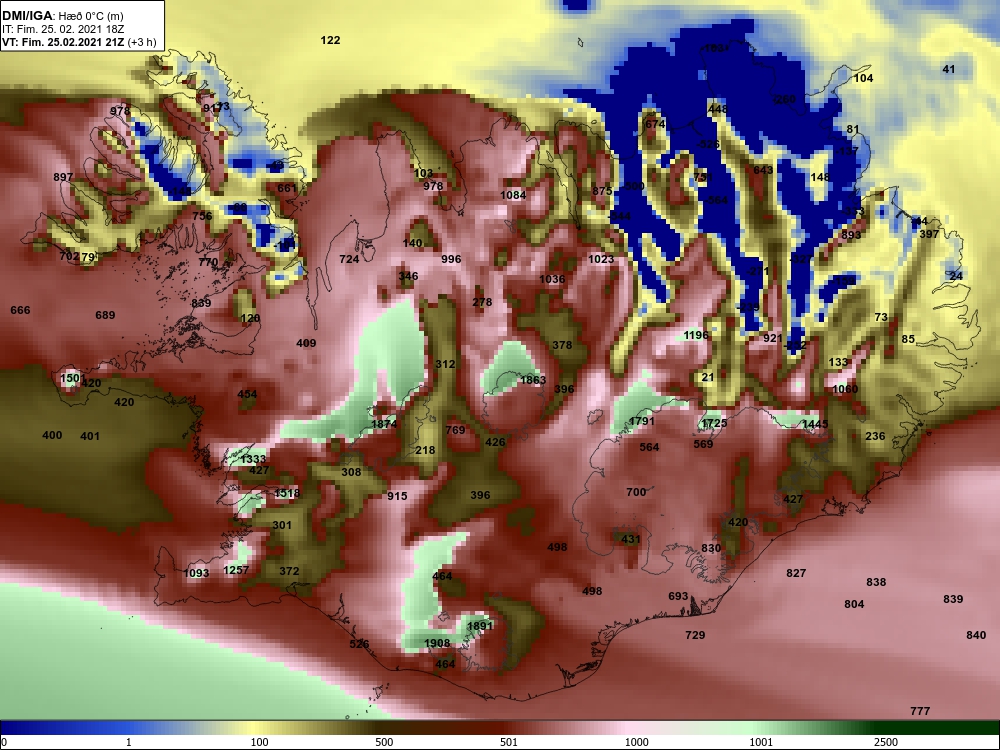
Task: Click the map value 312
Action: click(x=445, y=364)
